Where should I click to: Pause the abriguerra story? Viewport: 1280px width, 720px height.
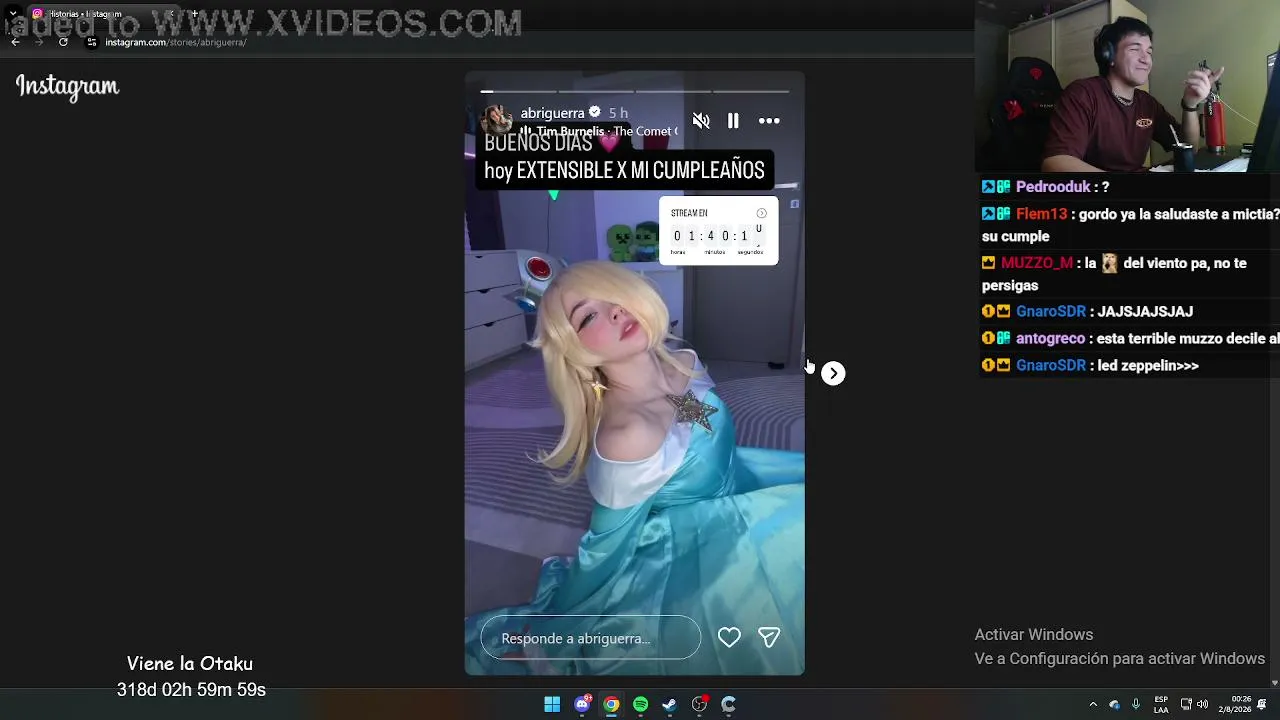[733, 121]
